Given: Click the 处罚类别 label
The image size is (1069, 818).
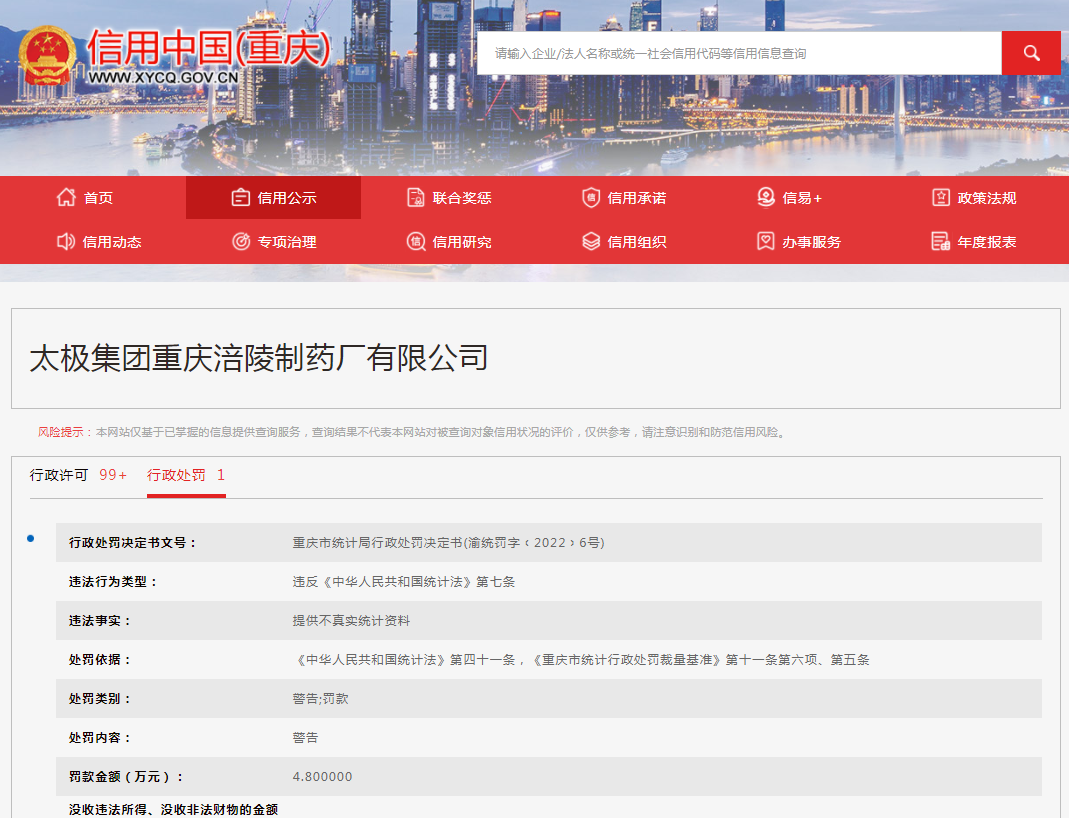Looking at the screenshot, I should (100, 699).
